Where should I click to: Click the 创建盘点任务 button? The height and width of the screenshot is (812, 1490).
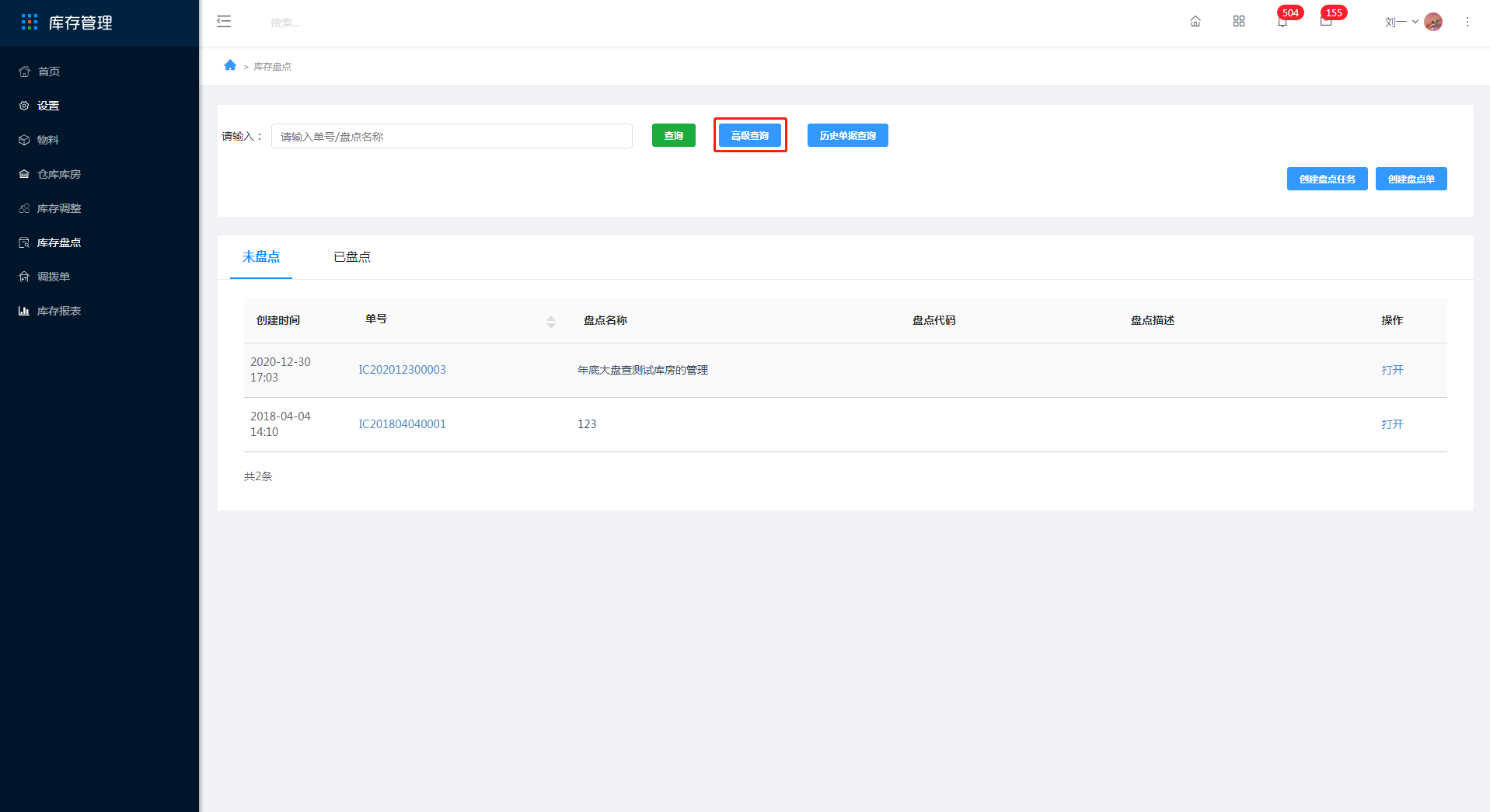pos(1328,179)
